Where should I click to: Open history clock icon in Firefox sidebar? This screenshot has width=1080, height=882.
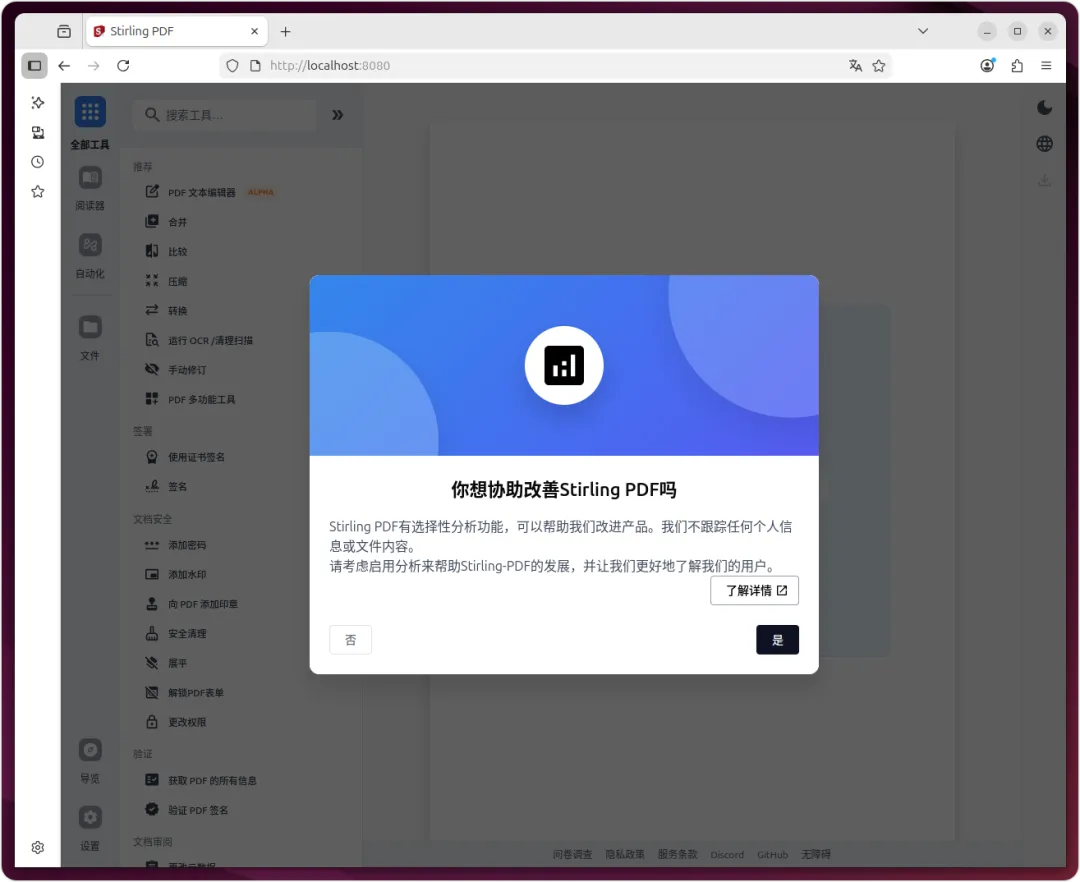coord(38,162)
